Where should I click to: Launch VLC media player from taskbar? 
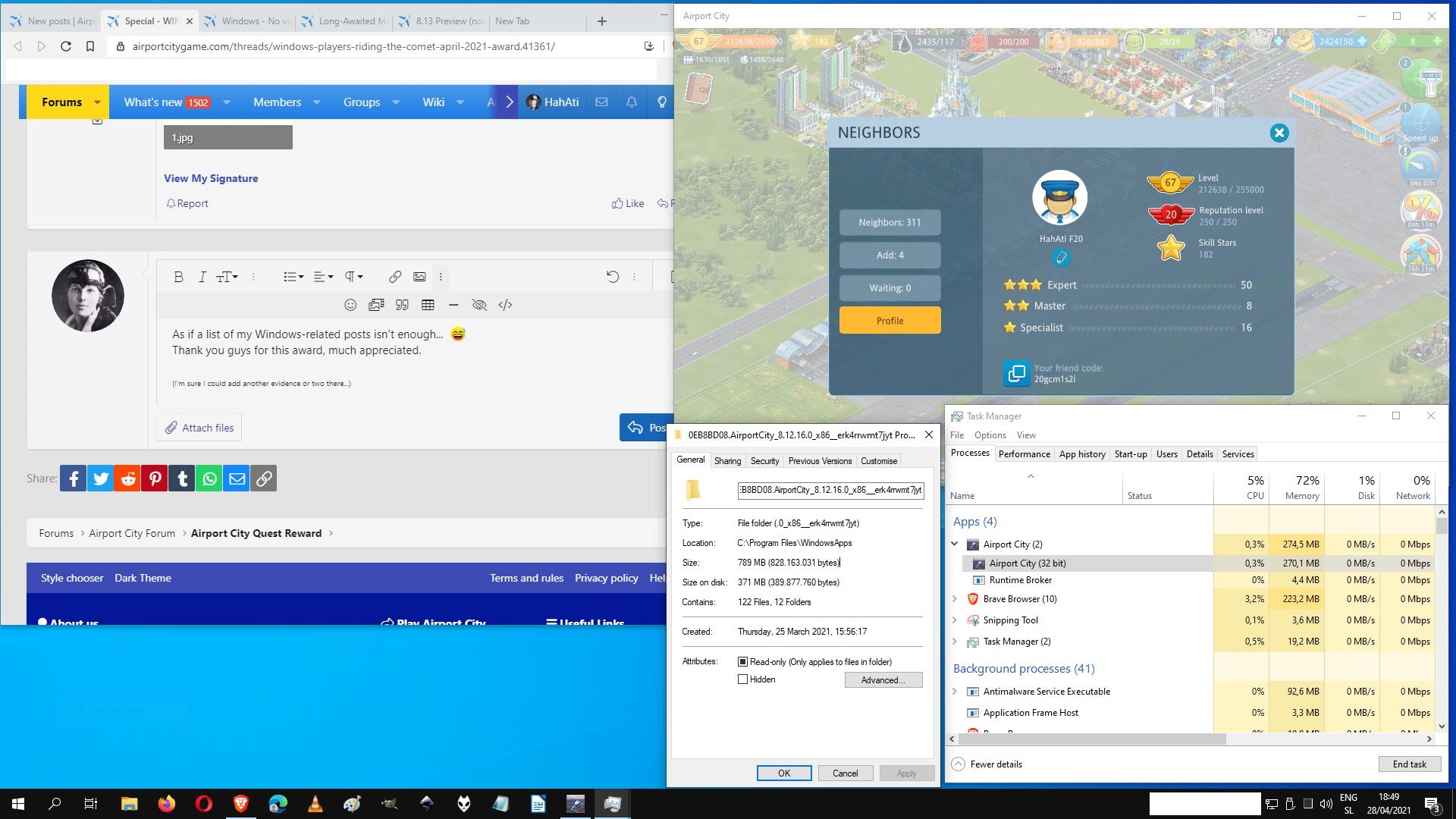click(315, 804)
